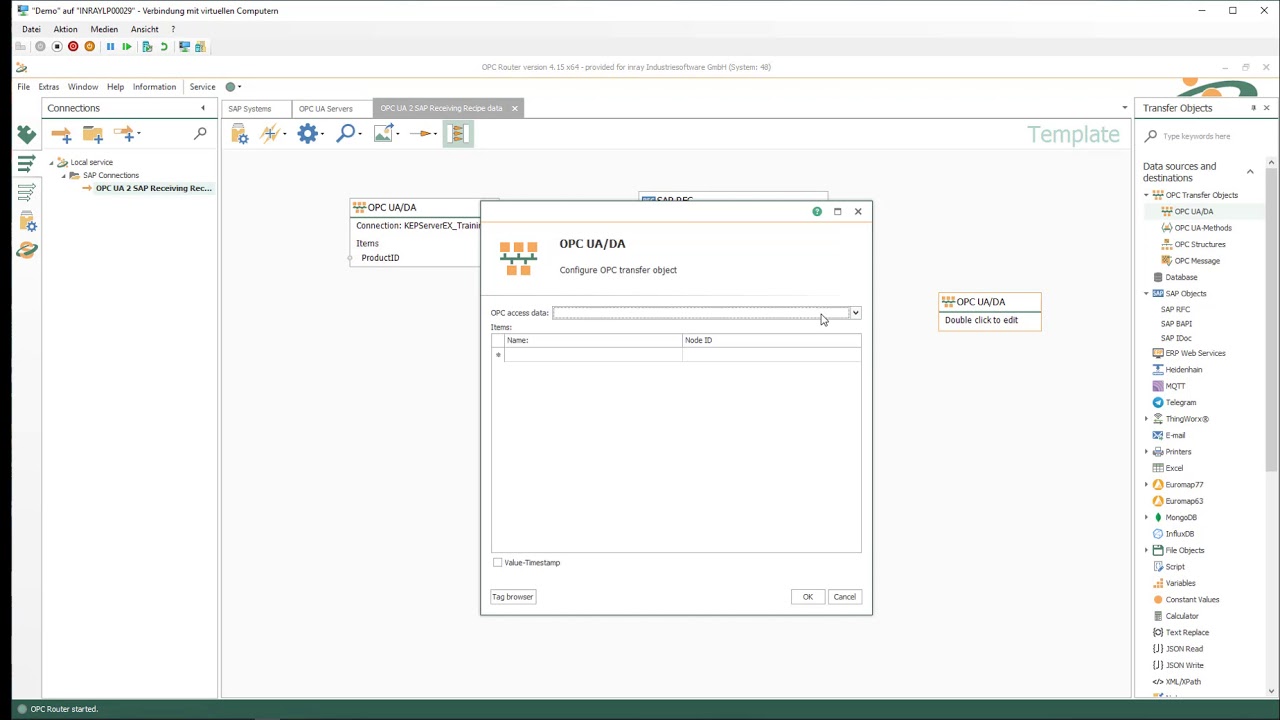Click the revert checkpoint icon in VM toolbar
The height and width of the screenshot is (720, 1280).
pyautogui.click(x=164, y=47)
